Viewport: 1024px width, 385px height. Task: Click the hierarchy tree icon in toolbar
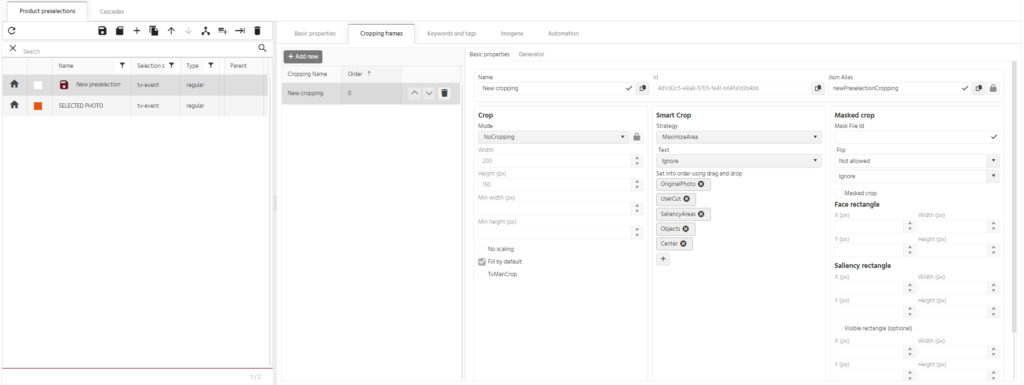[x=206, y=31]
